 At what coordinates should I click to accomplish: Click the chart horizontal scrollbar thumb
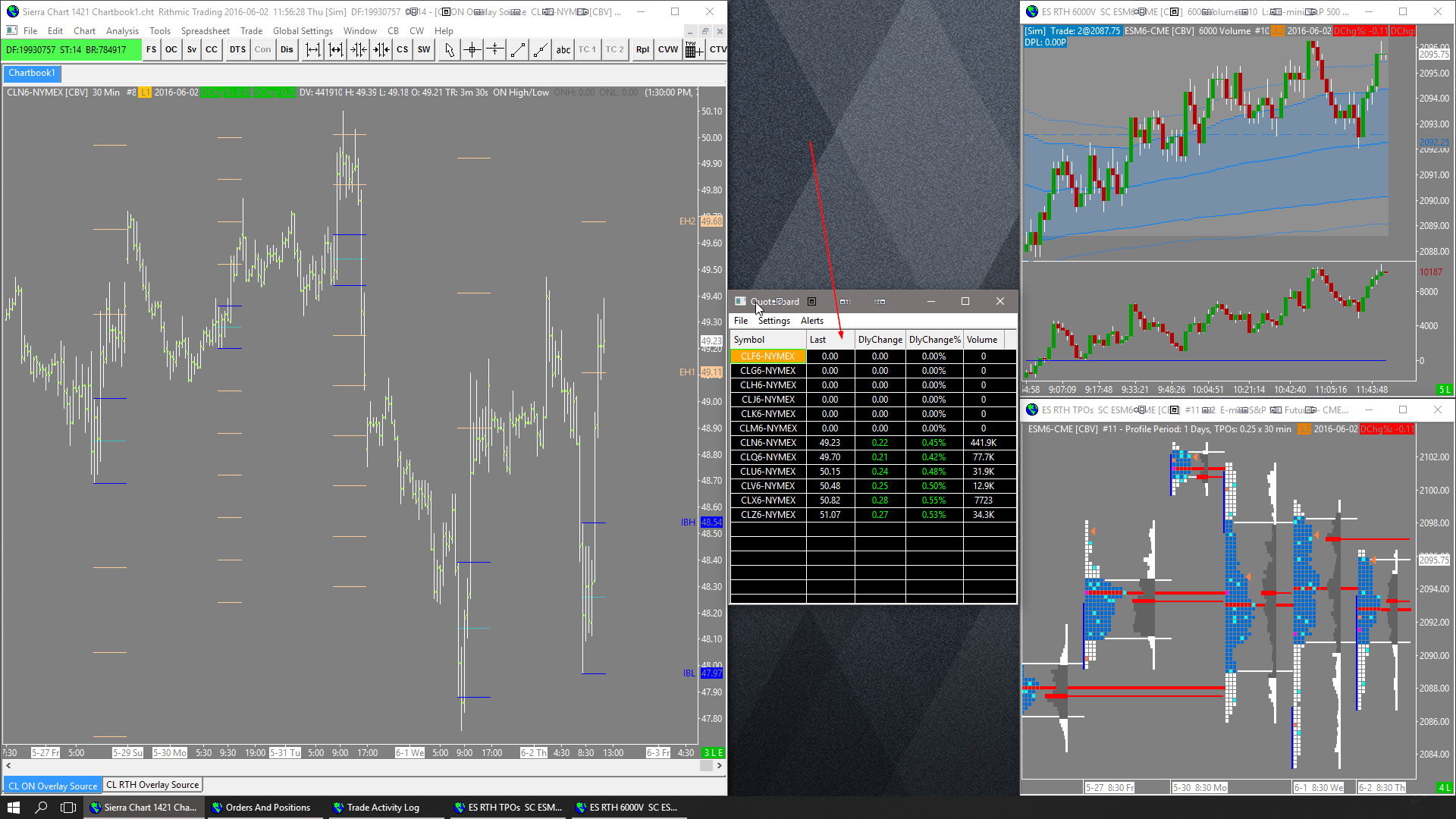[705, 766]
